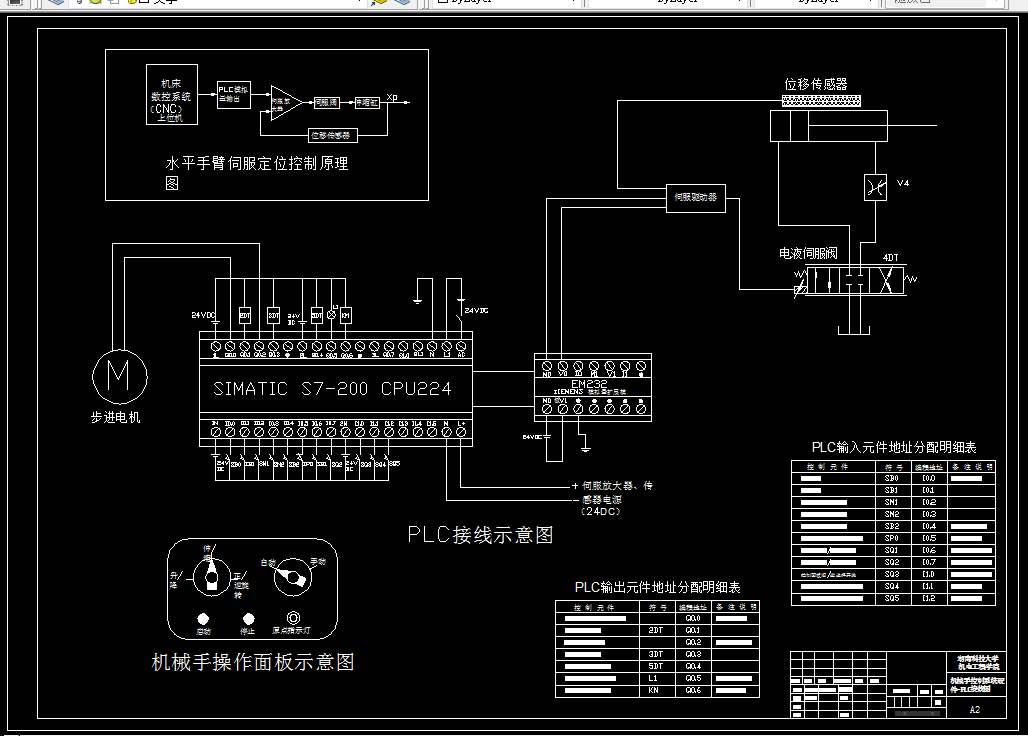The height and width of the screenshot is (736, 1028).
Task: Select the SB1 cell in input table
Action: pos(892,490)
